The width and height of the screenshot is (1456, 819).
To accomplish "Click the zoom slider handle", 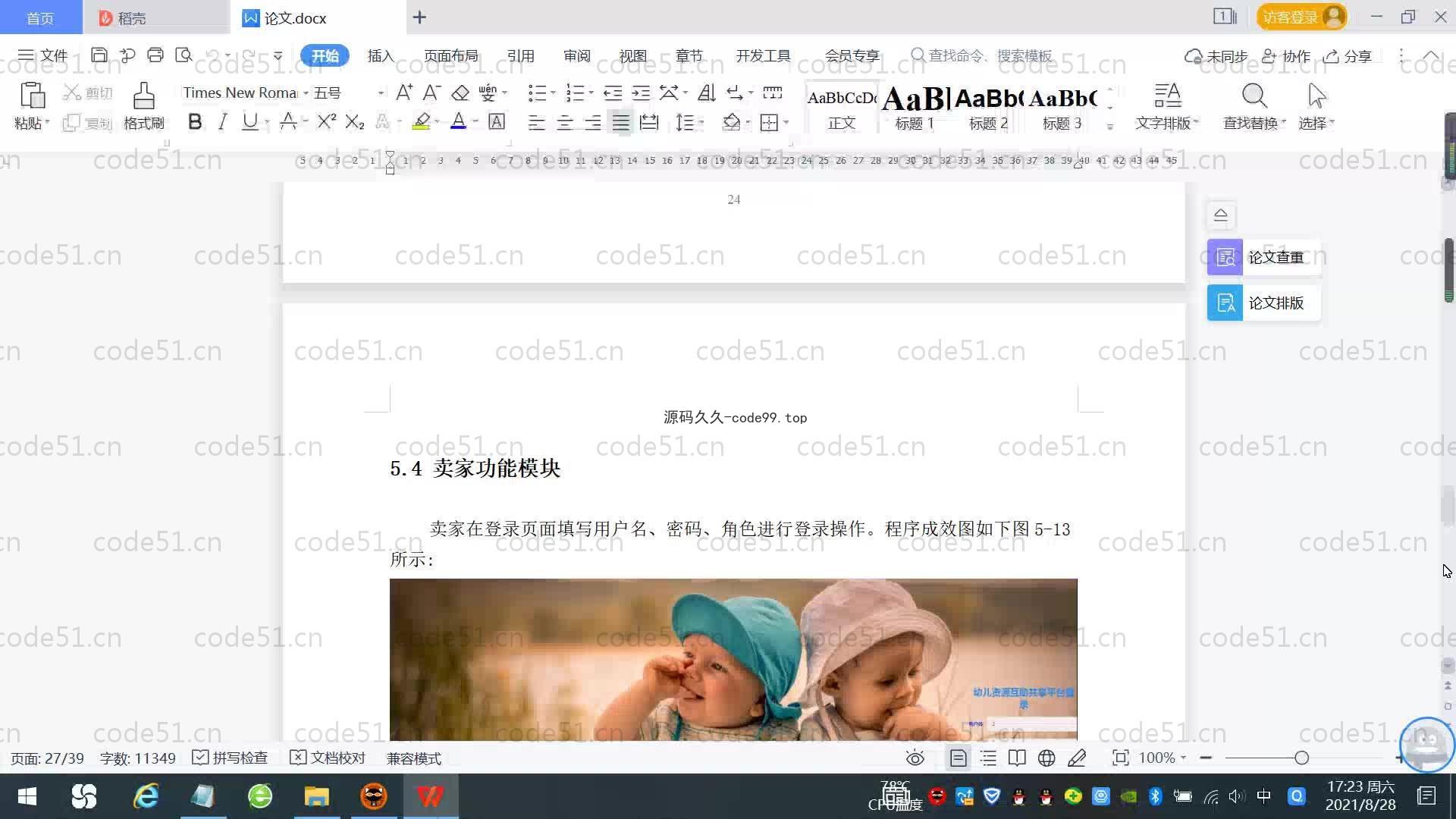I will click(x=1301, y=758).
